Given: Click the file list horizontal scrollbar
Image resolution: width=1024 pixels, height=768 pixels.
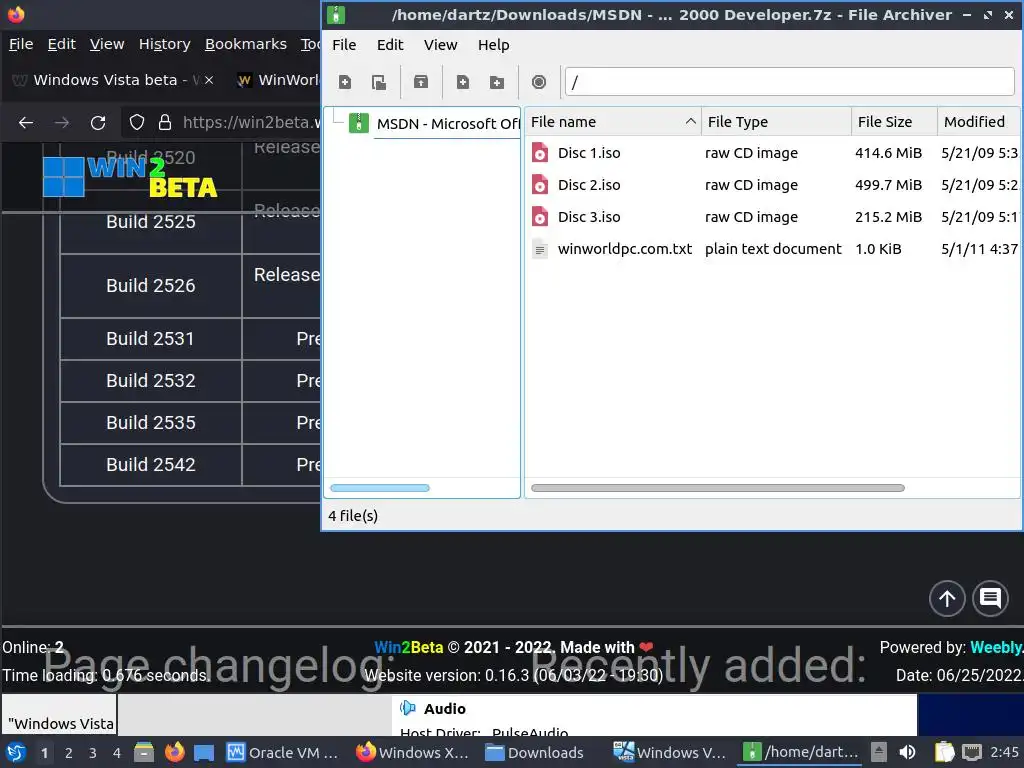Looking at the screenshot, I should [718, 488].
